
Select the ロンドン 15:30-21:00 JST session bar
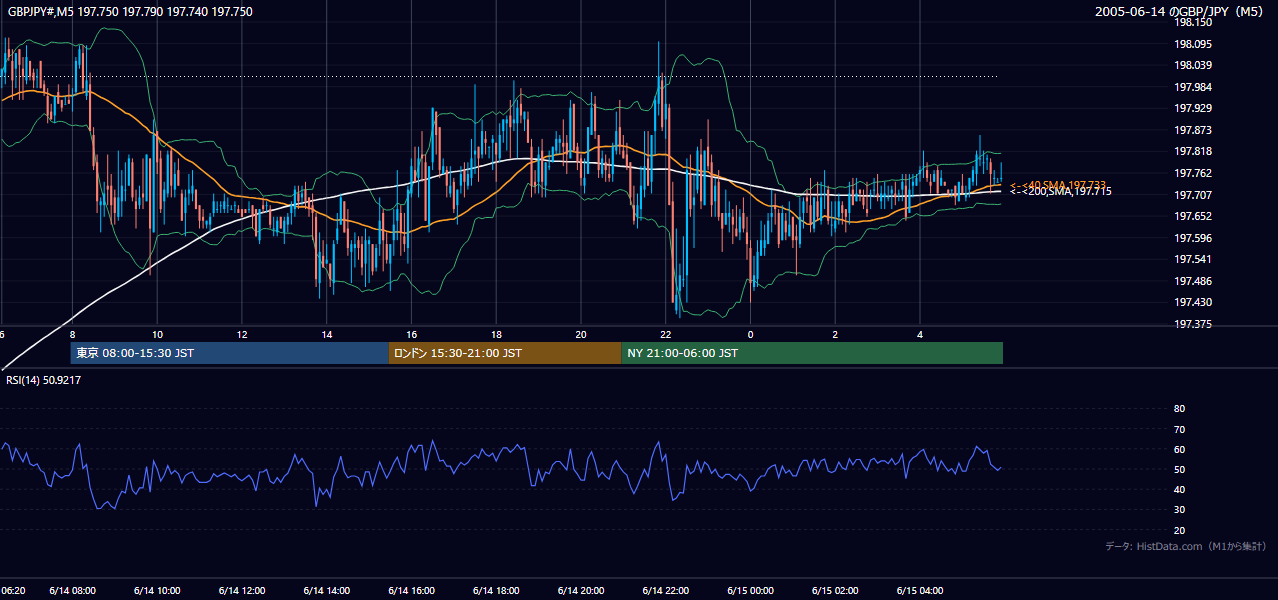tap(505, 353)
